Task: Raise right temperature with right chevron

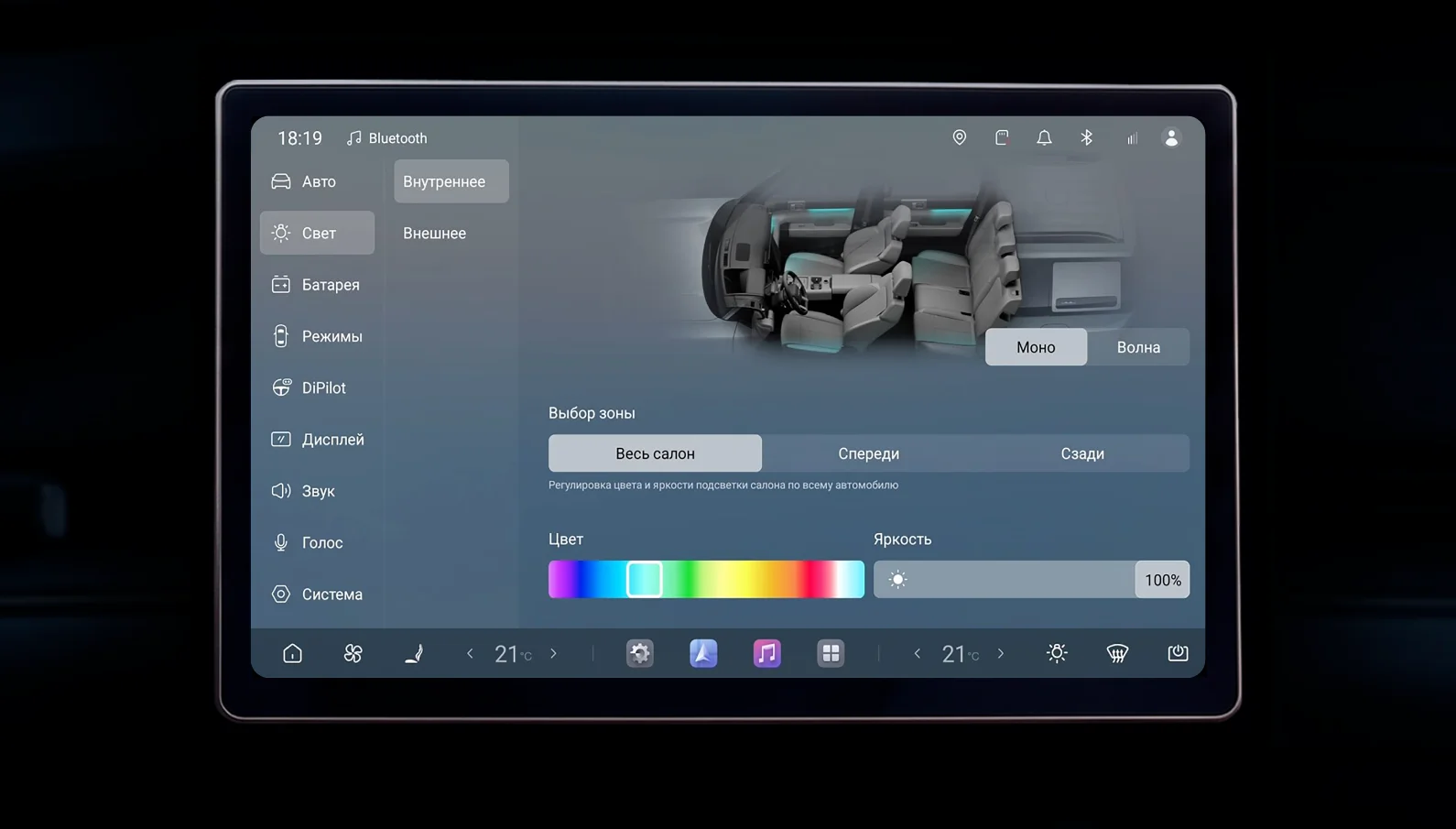Action: (1001, 653)
